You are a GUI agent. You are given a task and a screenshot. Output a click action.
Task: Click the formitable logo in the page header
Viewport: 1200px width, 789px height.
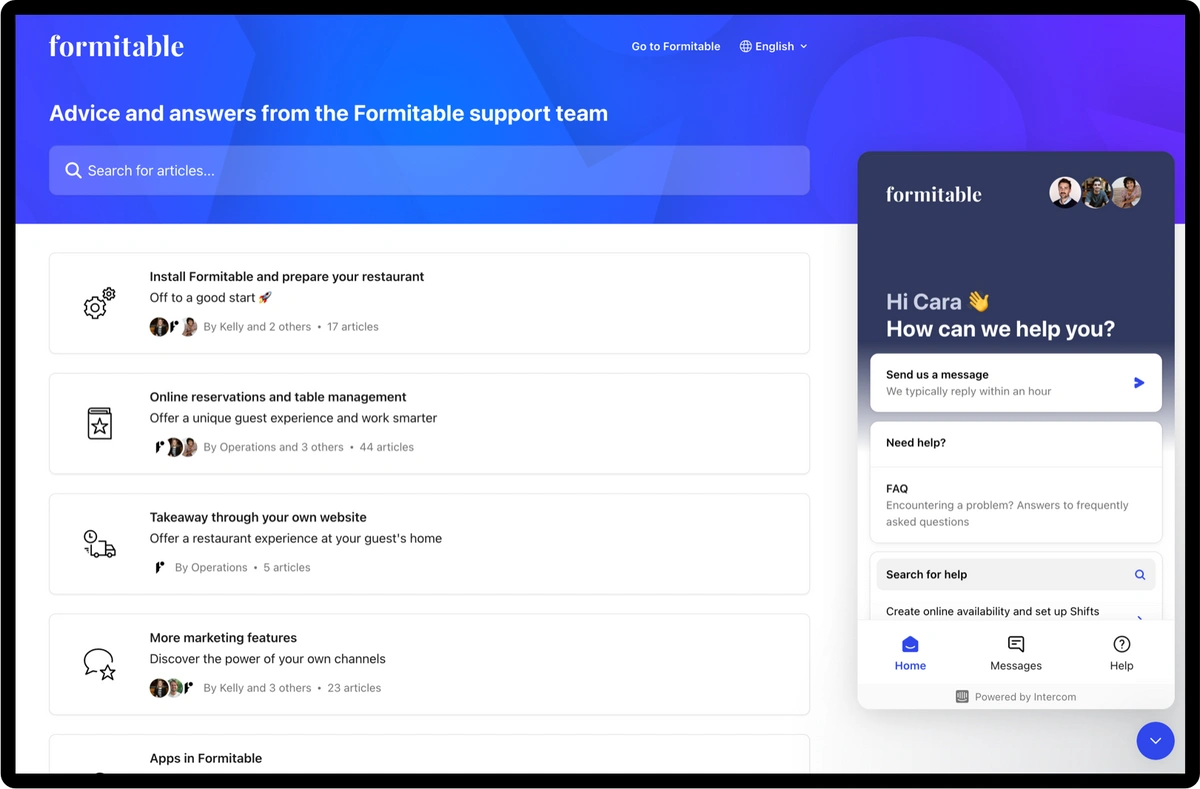pos(116,46)
